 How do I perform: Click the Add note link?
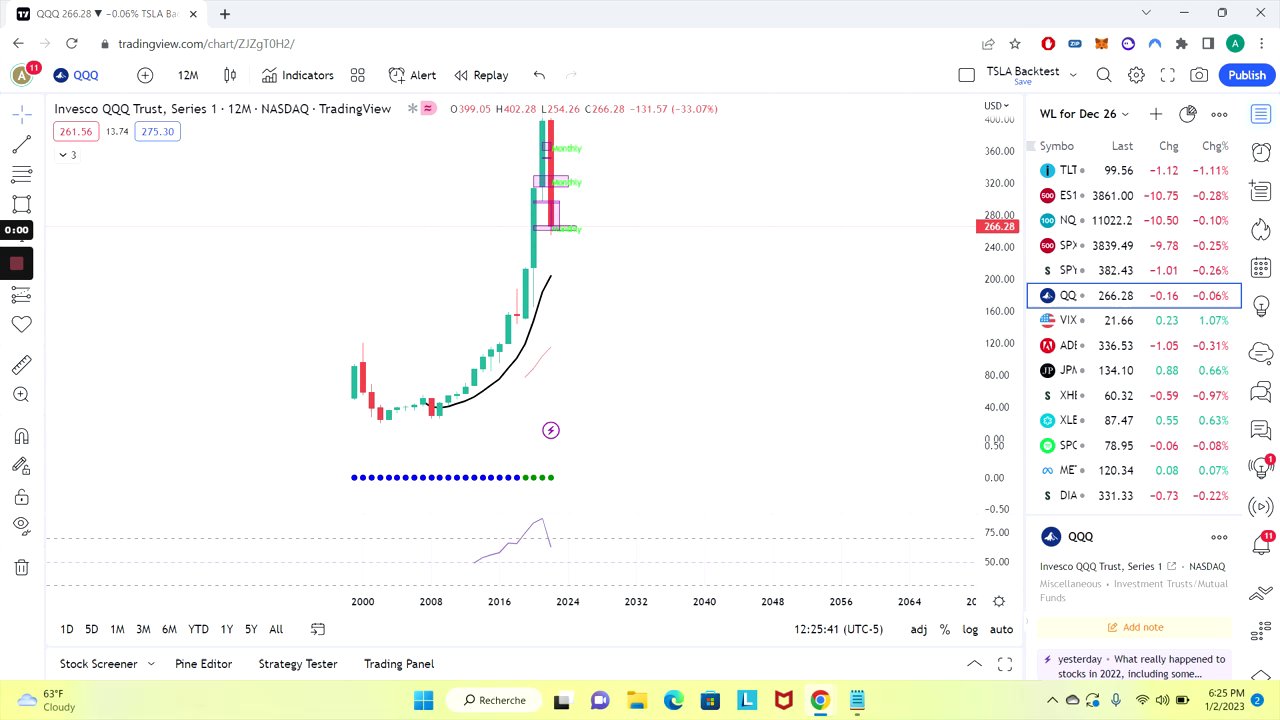1134,627
